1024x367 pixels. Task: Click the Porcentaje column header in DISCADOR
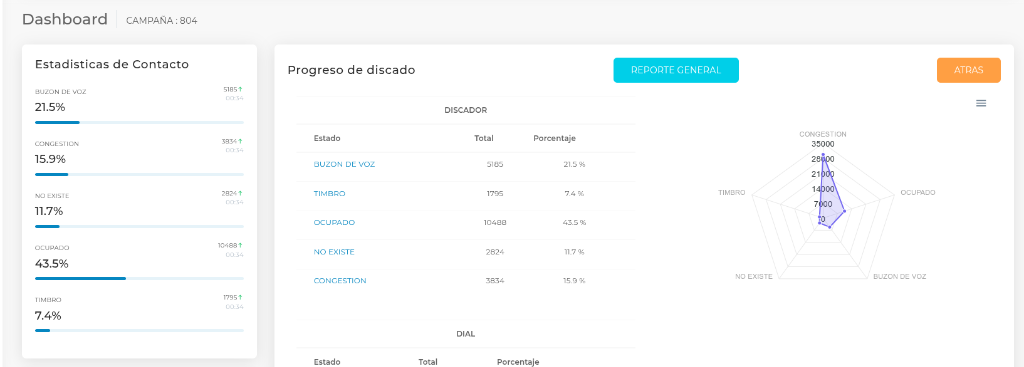(x=554, y=138)
